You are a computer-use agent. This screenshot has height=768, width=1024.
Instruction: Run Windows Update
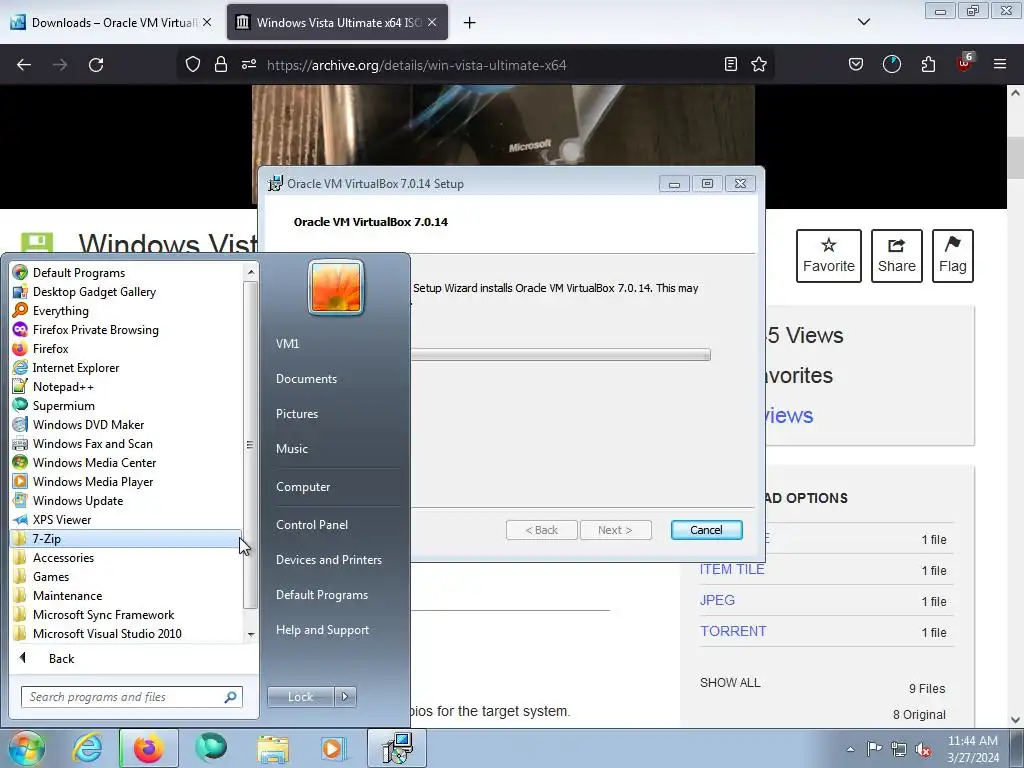(x=78, y=500)
